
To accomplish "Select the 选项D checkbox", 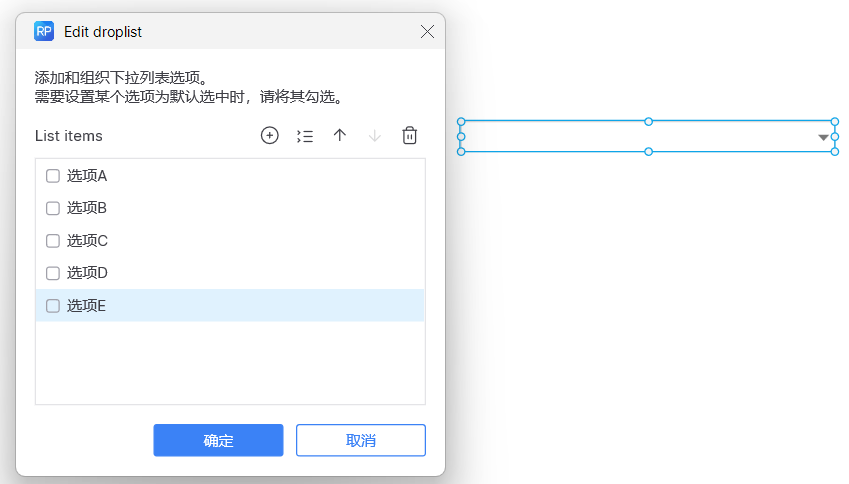I will click(x=53, y=273).
